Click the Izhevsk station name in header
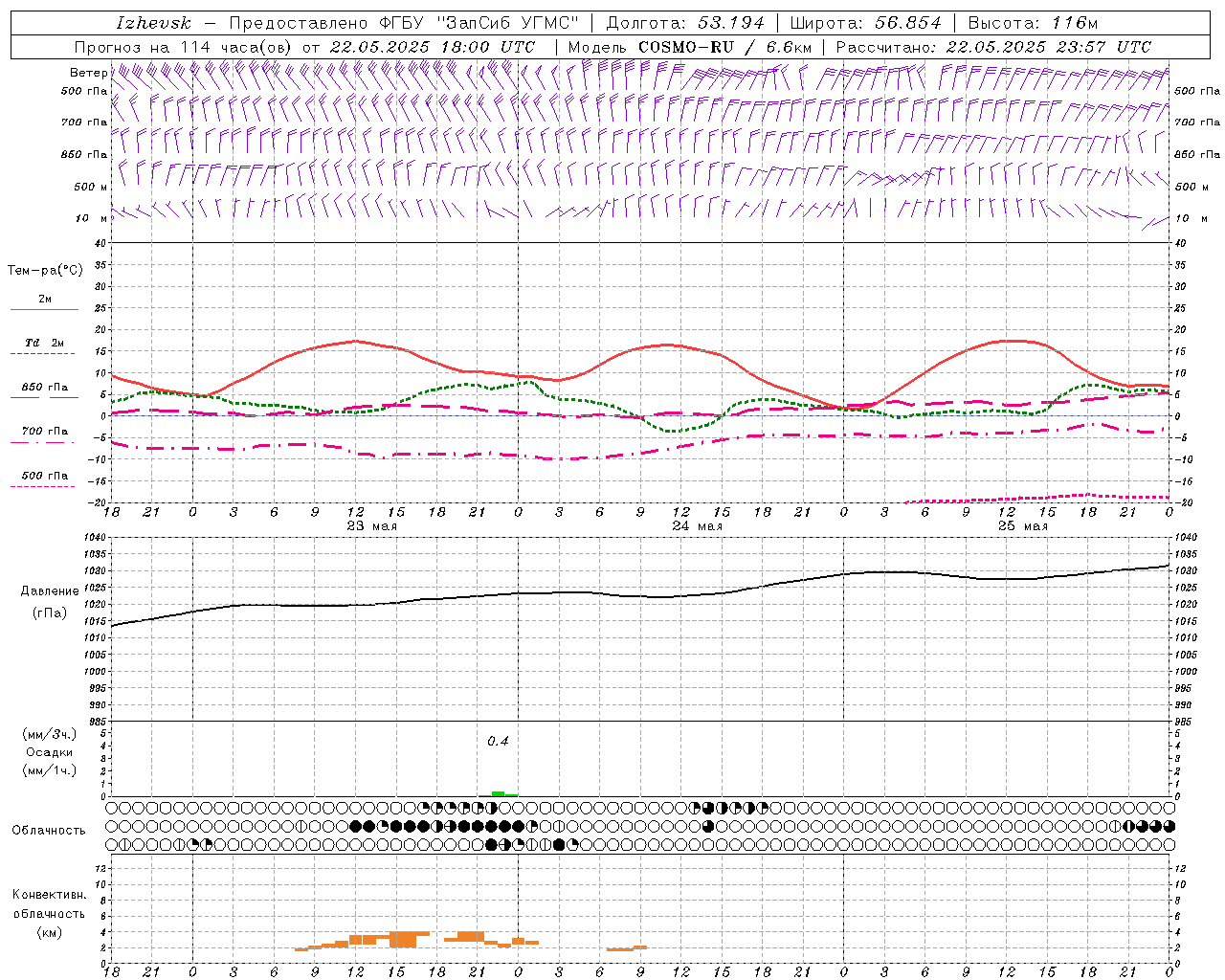Image resolution: width=1225 pixels, height=980 pixels. pos(154,23)
